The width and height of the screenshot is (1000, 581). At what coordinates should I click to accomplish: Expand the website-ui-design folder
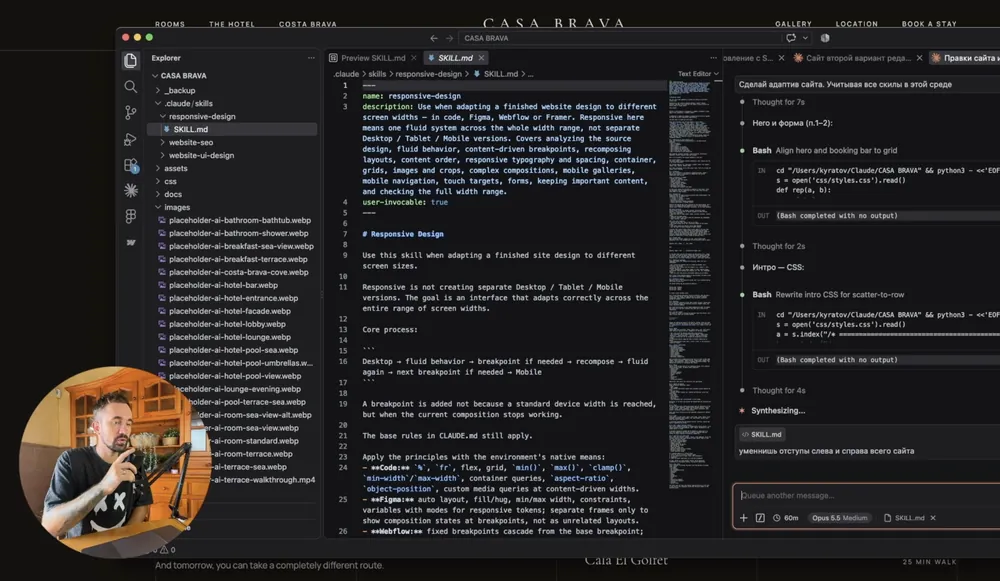click(163, 155)
